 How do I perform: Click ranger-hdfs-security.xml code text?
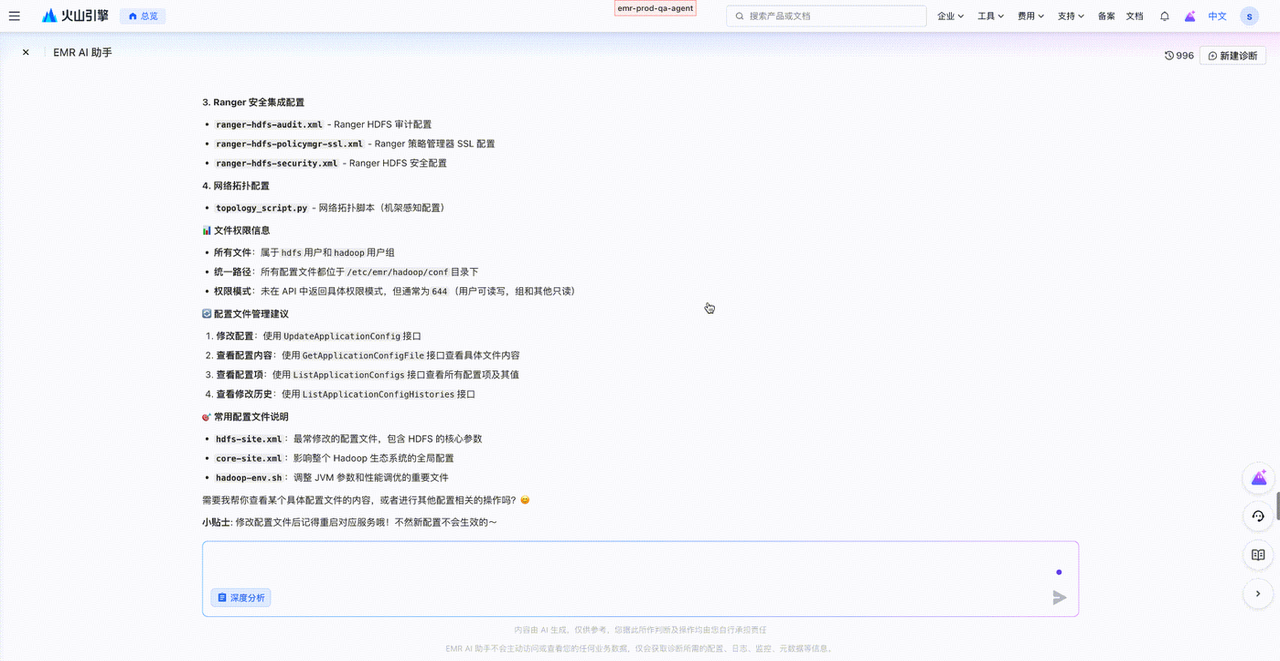[x=276, y=163]
